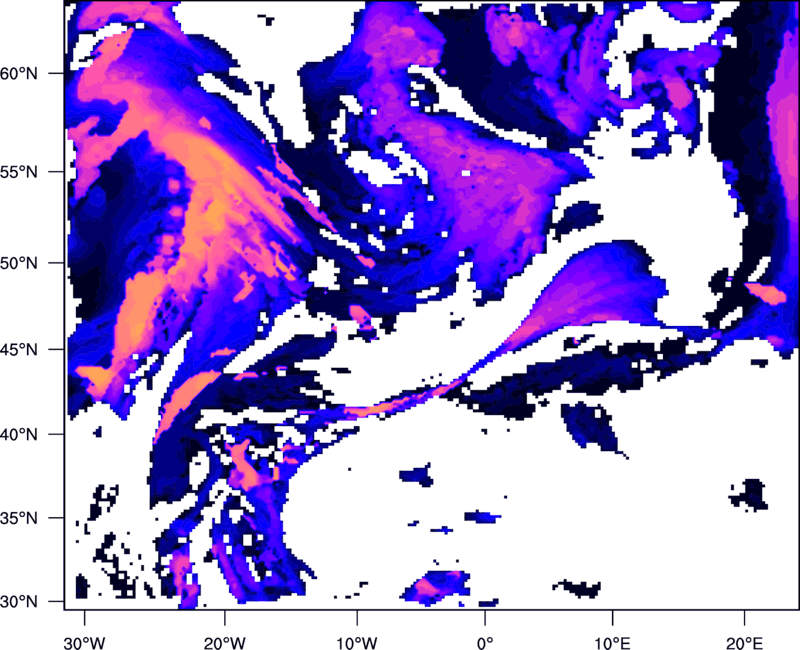Screen dimensions: 800x650
Task: Click the 60°N latitude label
Action: pos(19,73)
